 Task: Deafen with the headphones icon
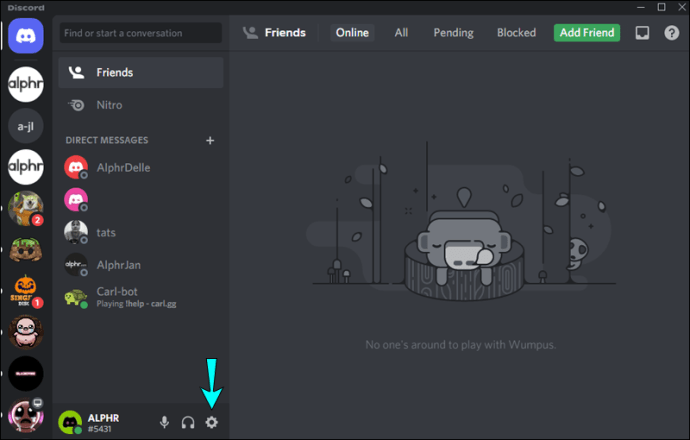tap(188, 422)
